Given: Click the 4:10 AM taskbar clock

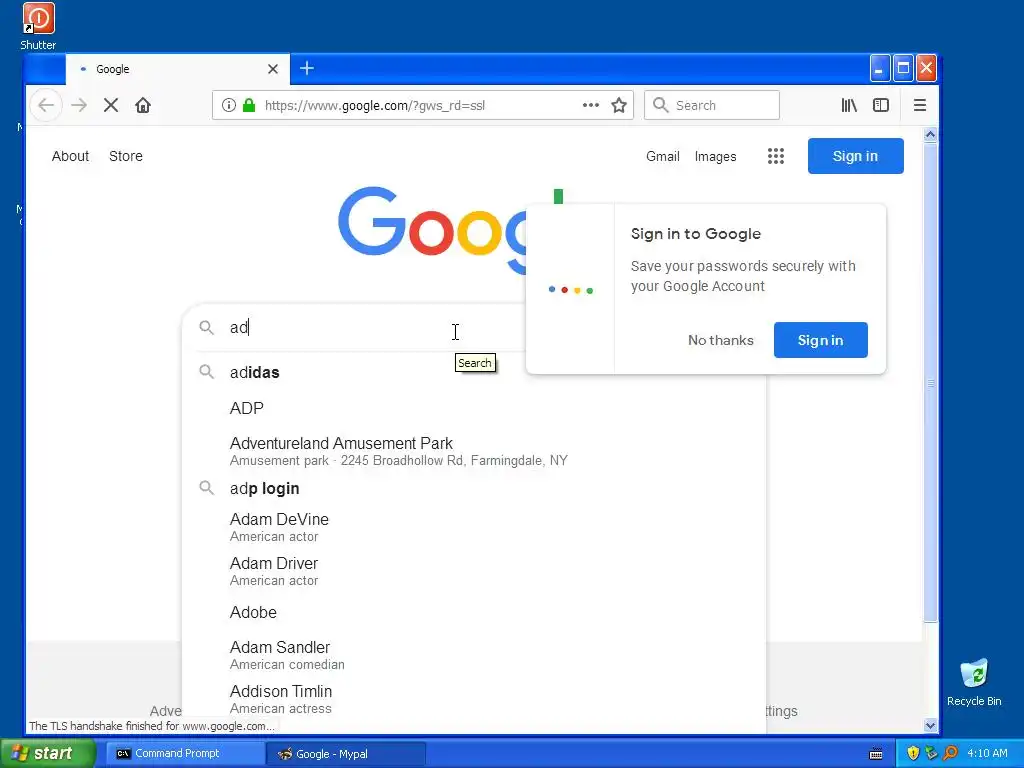Looking at the screenshot, I should [x=987, y=753].
